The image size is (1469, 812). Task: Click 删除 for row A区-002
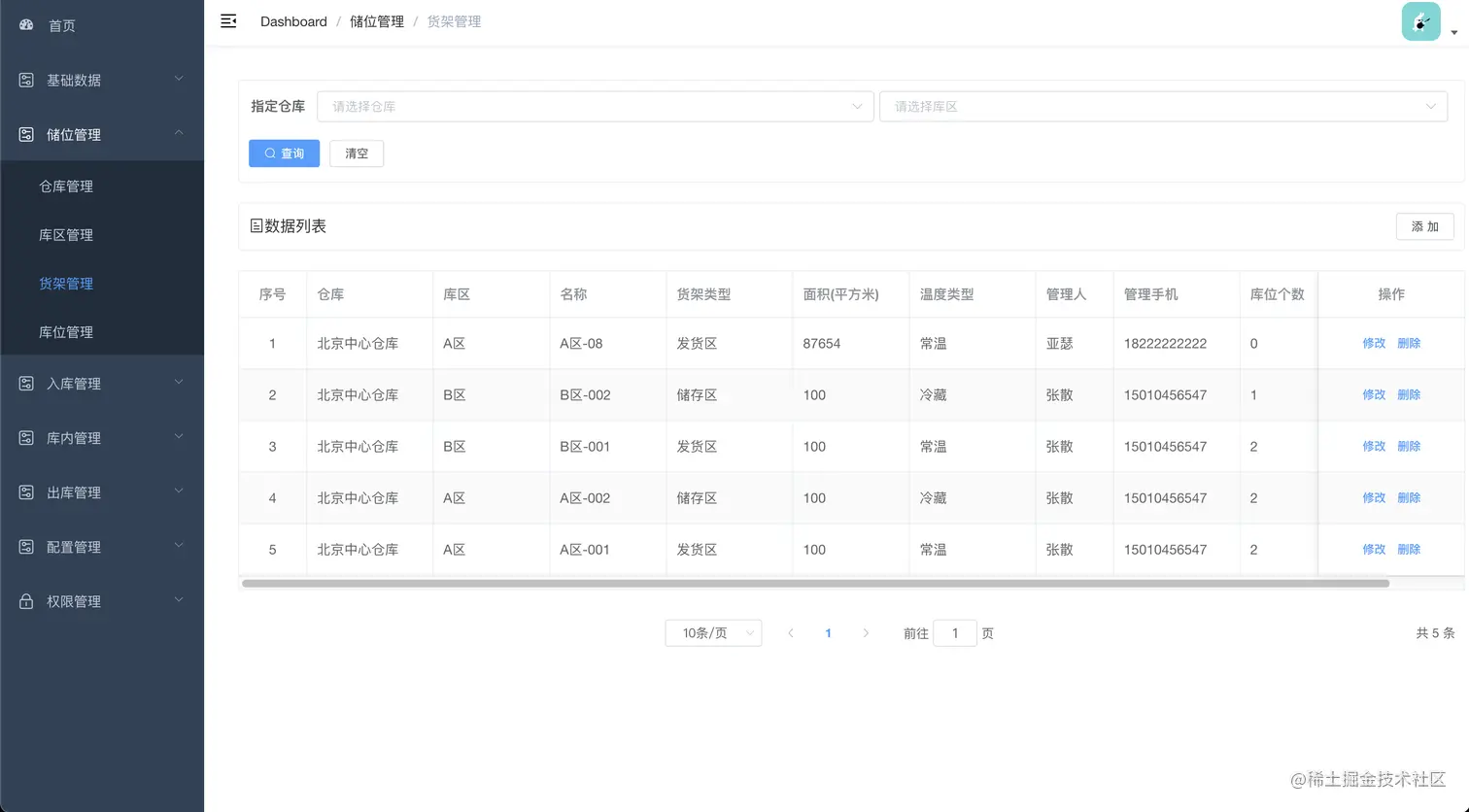click(1409, 497)
